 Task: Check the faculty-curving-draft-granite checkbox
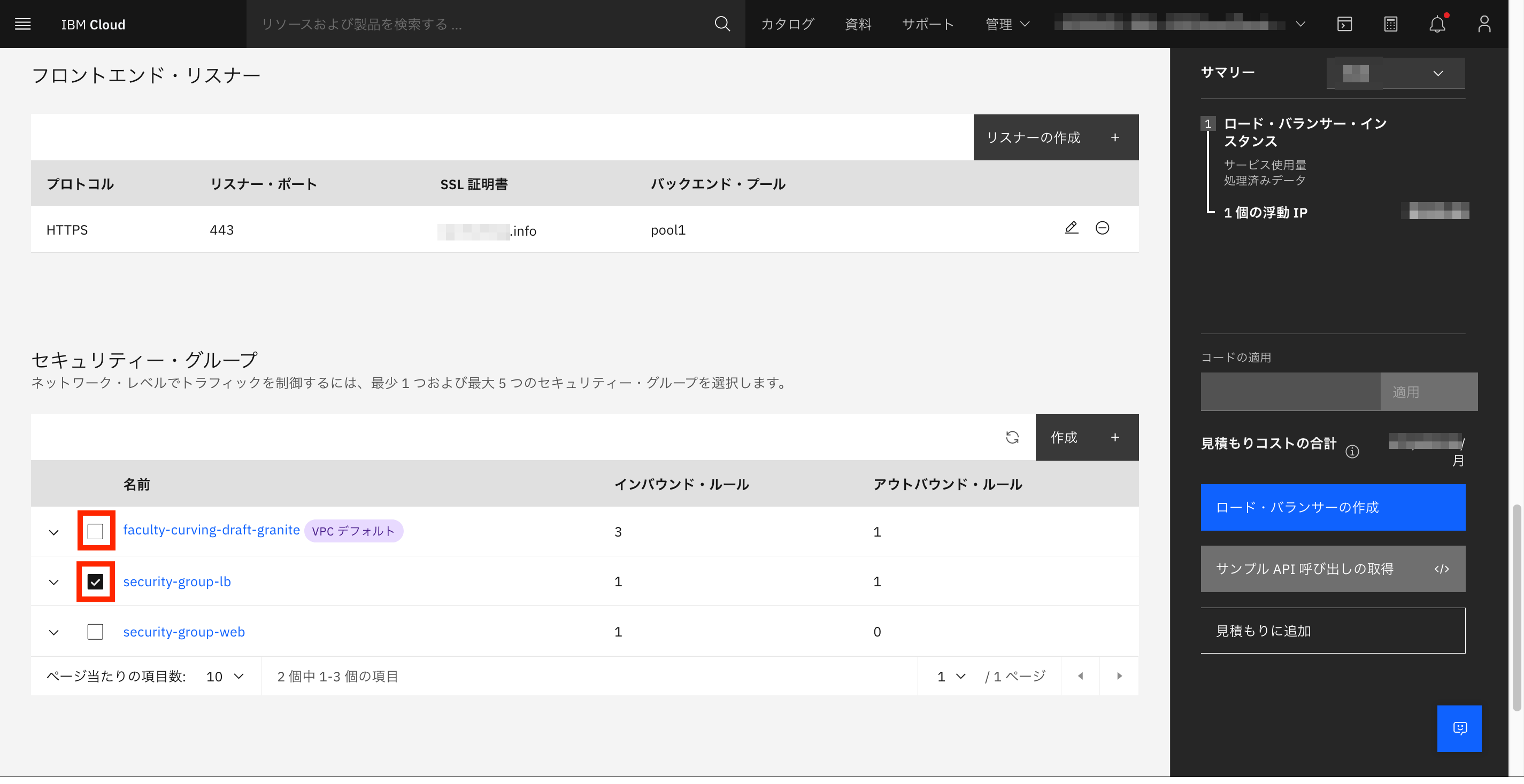pyautogui.click(x=95, y=531)
